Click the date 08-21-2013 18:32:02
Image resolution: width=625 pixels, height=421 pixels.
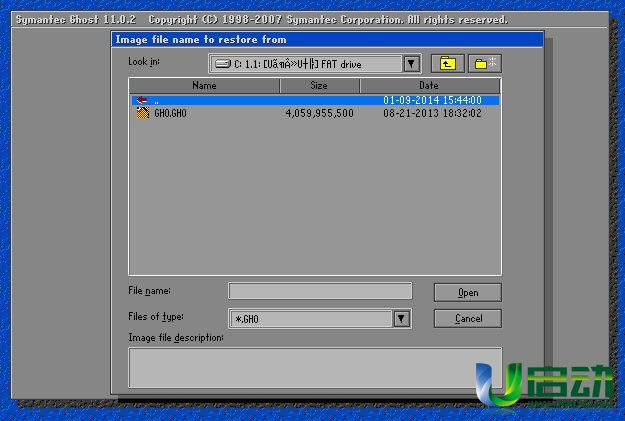(432, 114)
